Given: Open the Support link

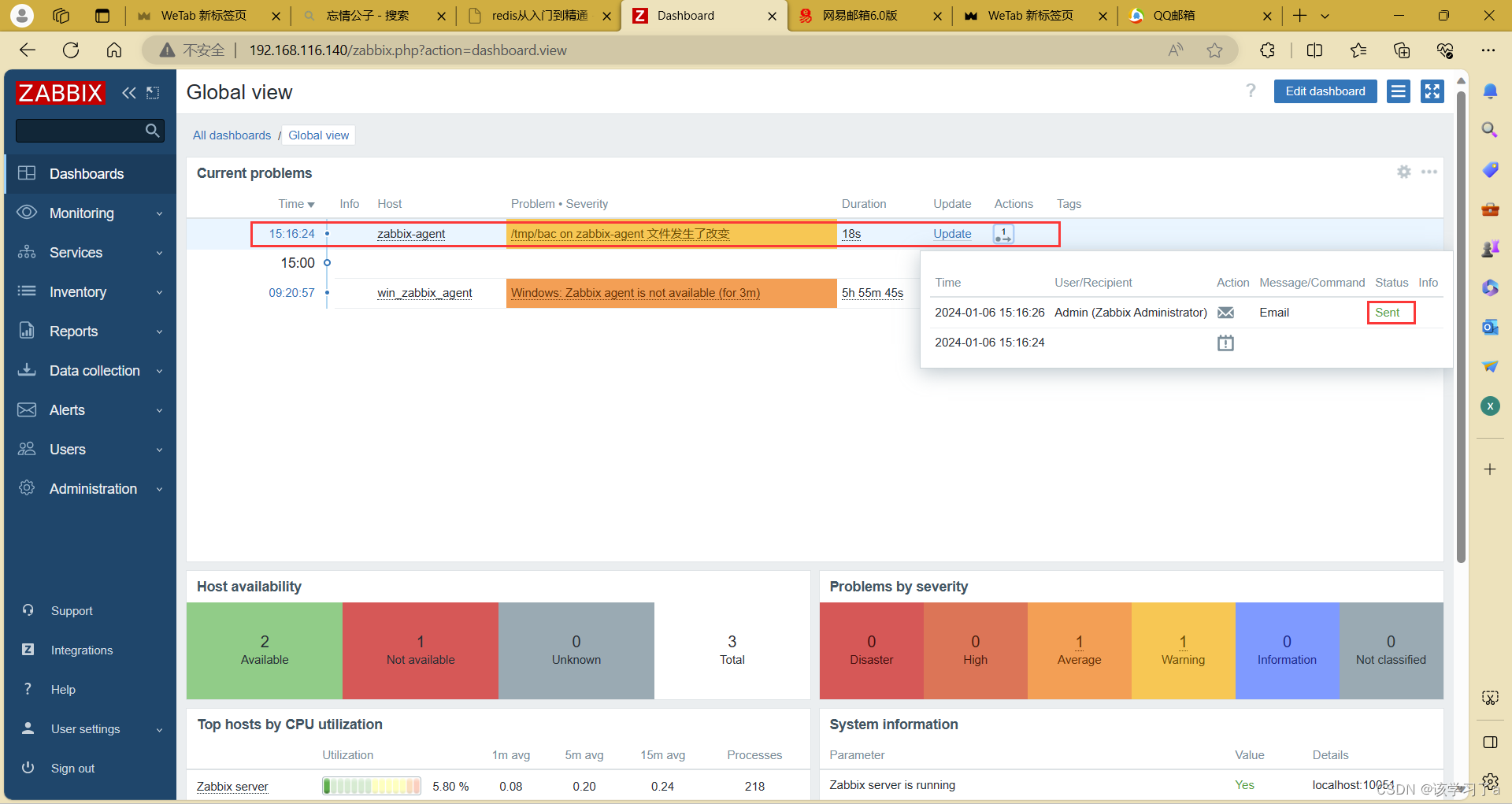Looking at the screenshot, I should point(72,611).
